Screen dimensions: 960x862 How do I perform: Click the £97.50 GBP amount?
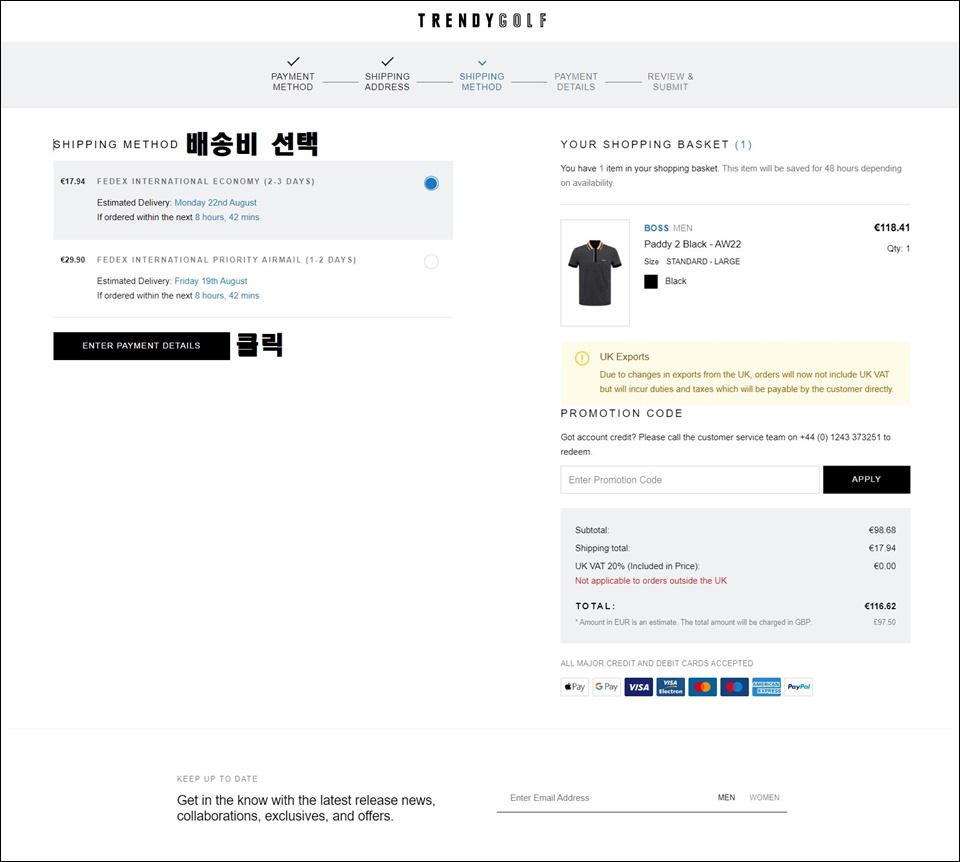(x=884, y=622)
